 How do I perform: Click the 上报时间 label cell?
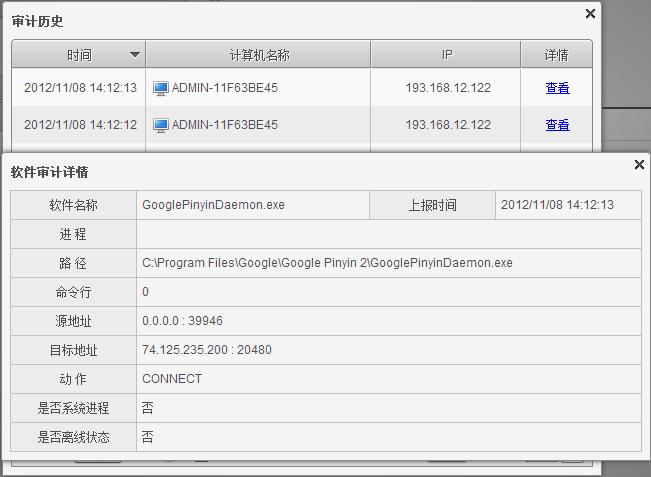432,205
